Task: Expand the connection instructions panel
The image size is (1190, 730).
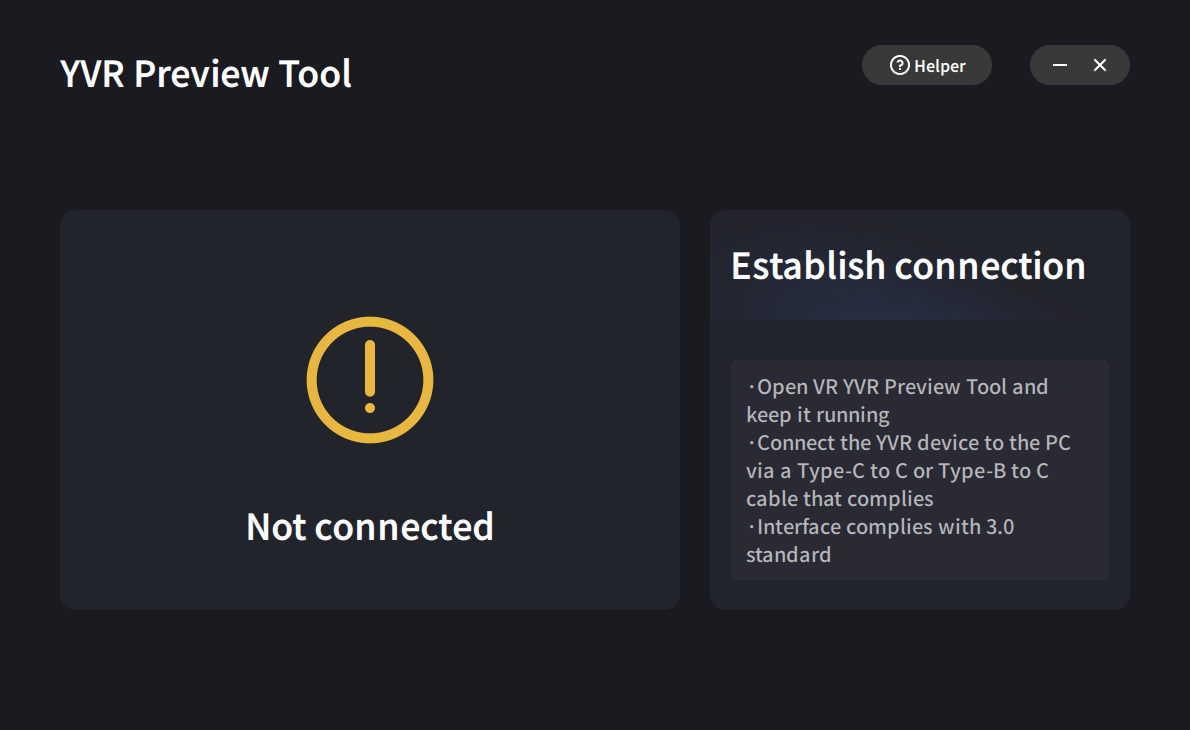Action: (920, 470)
